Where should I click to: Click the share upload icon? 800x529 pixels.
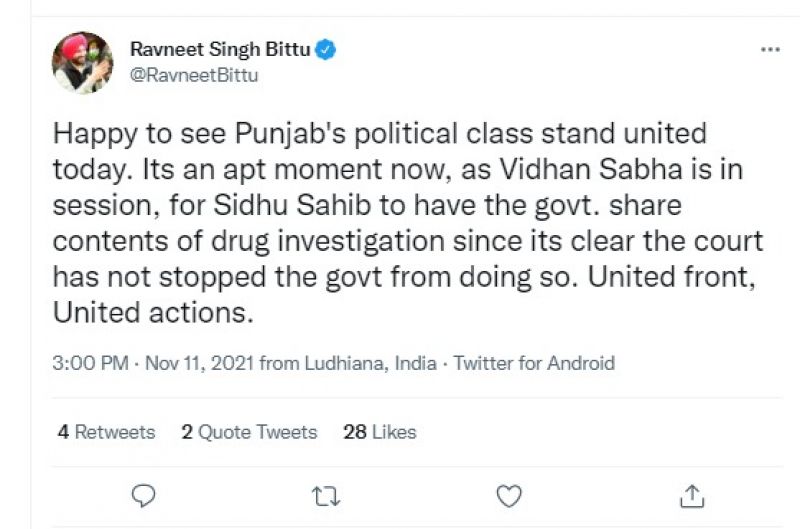[x=691, y=495]
